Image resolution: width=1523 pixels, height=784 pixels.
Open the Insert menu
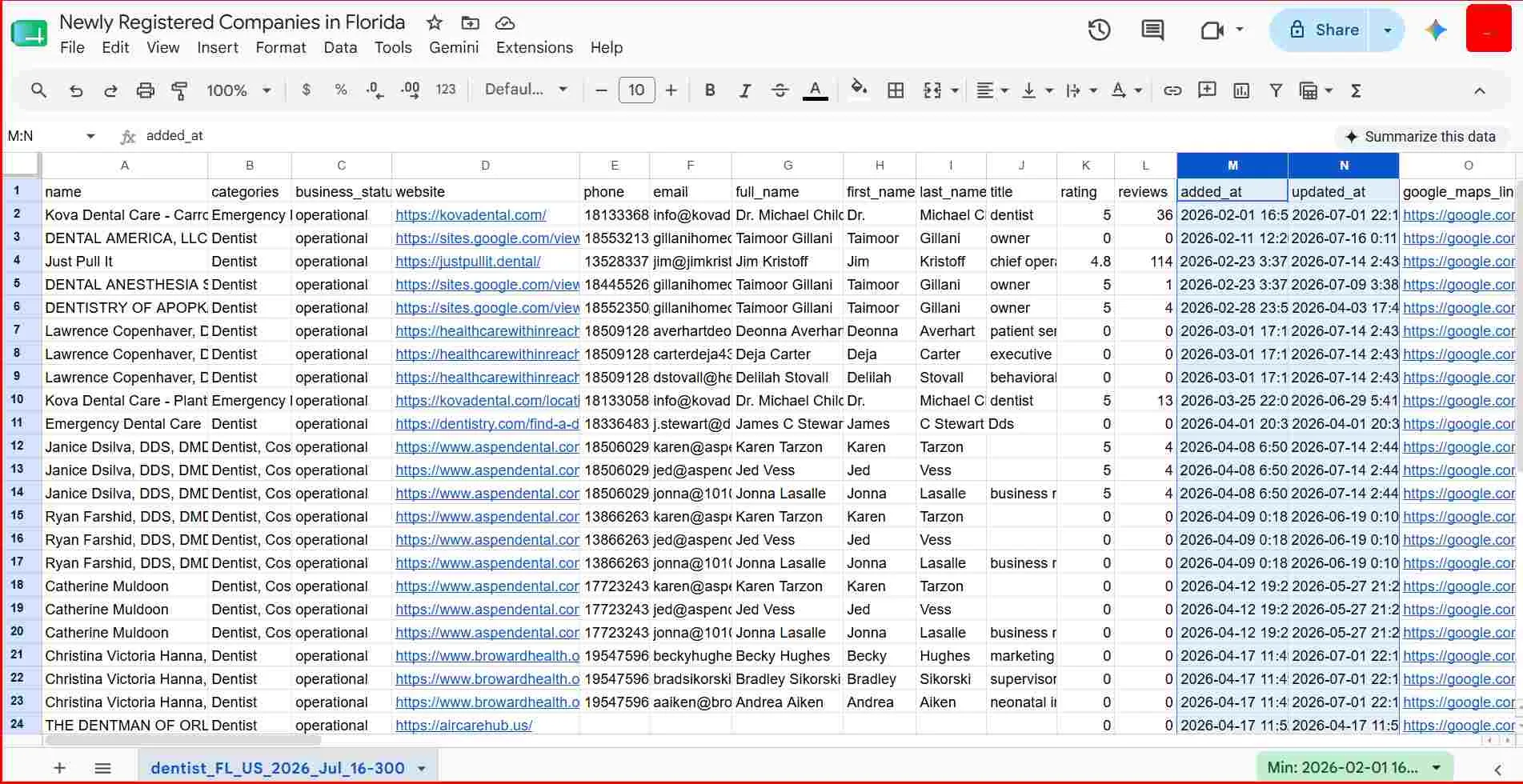coord(218,47)
